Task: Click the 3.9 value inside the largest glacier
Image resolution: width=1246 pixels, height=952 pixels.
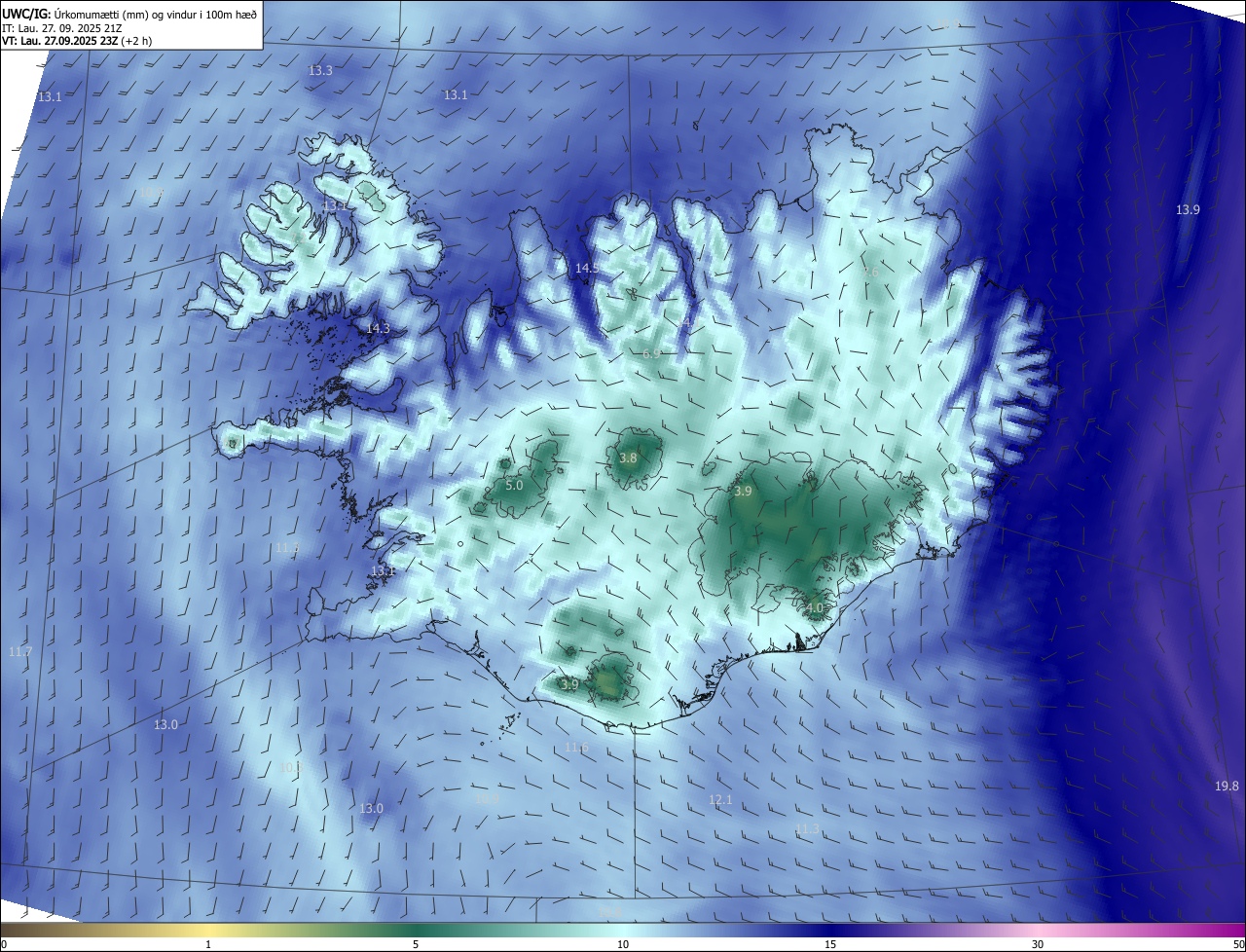Action: [x=743, y=493]
